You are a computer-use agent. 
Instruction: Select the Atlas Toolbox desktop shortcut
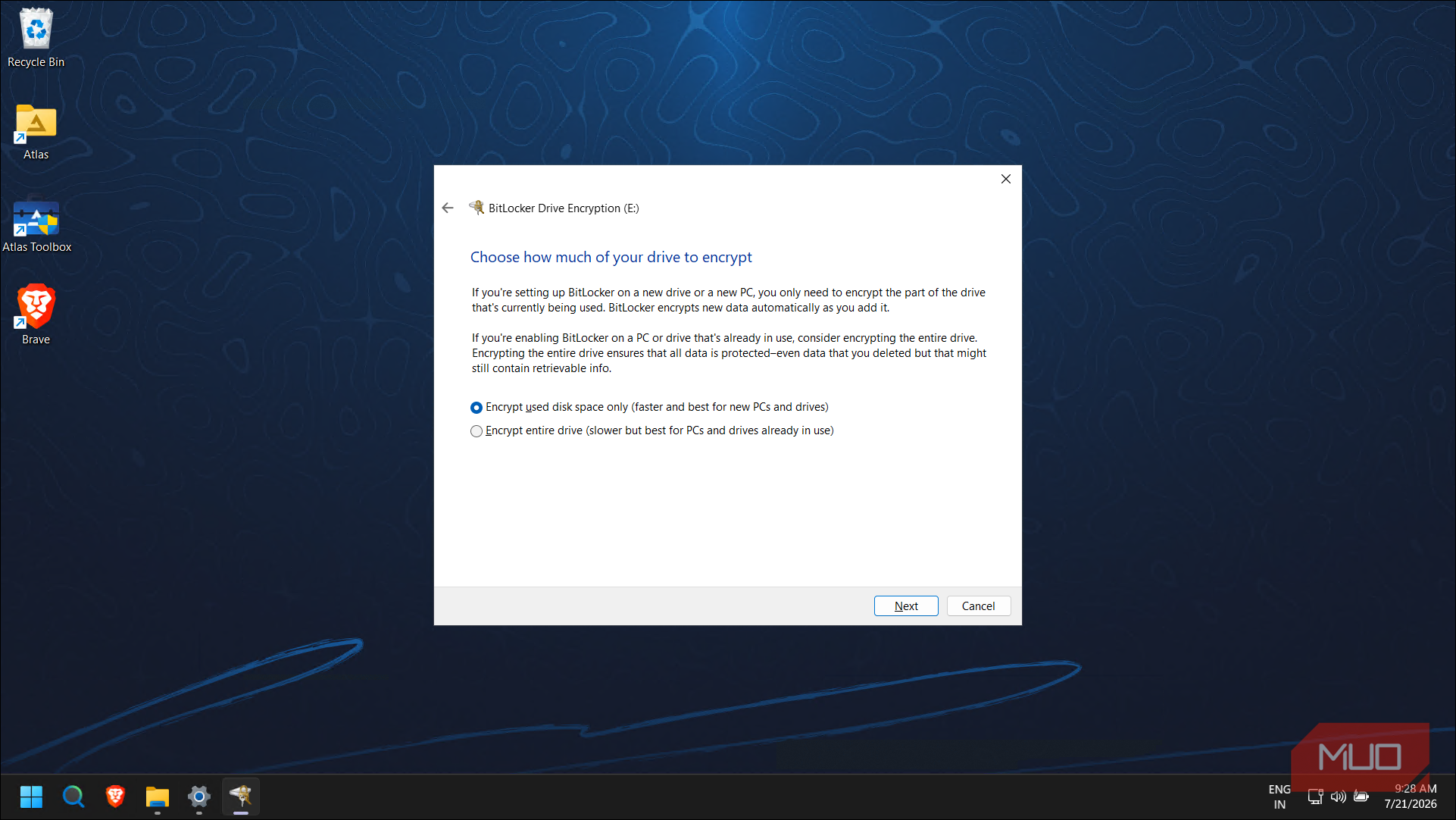pyautogui.click(x=36, y=226)
